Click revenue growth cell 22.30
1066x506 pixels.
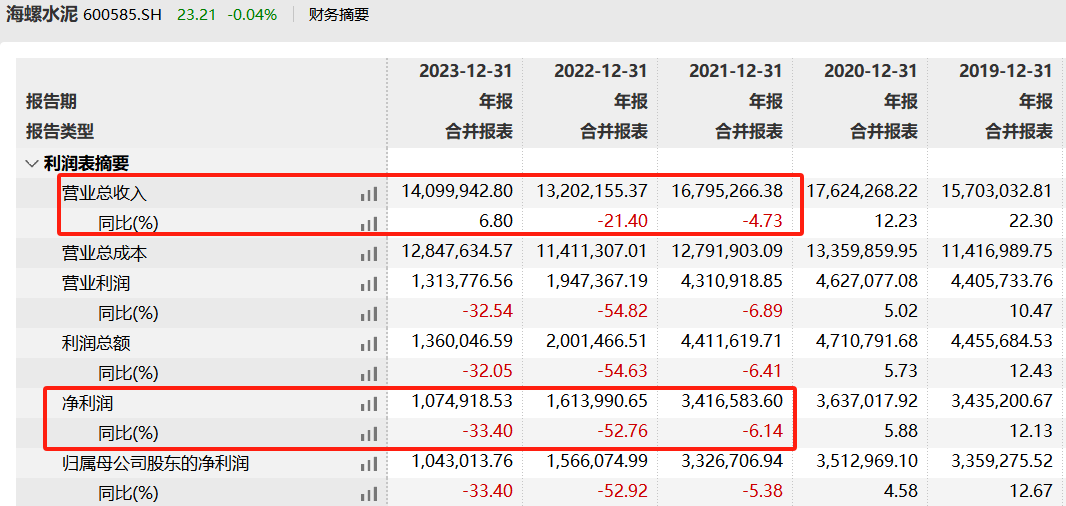(1032, 221)
